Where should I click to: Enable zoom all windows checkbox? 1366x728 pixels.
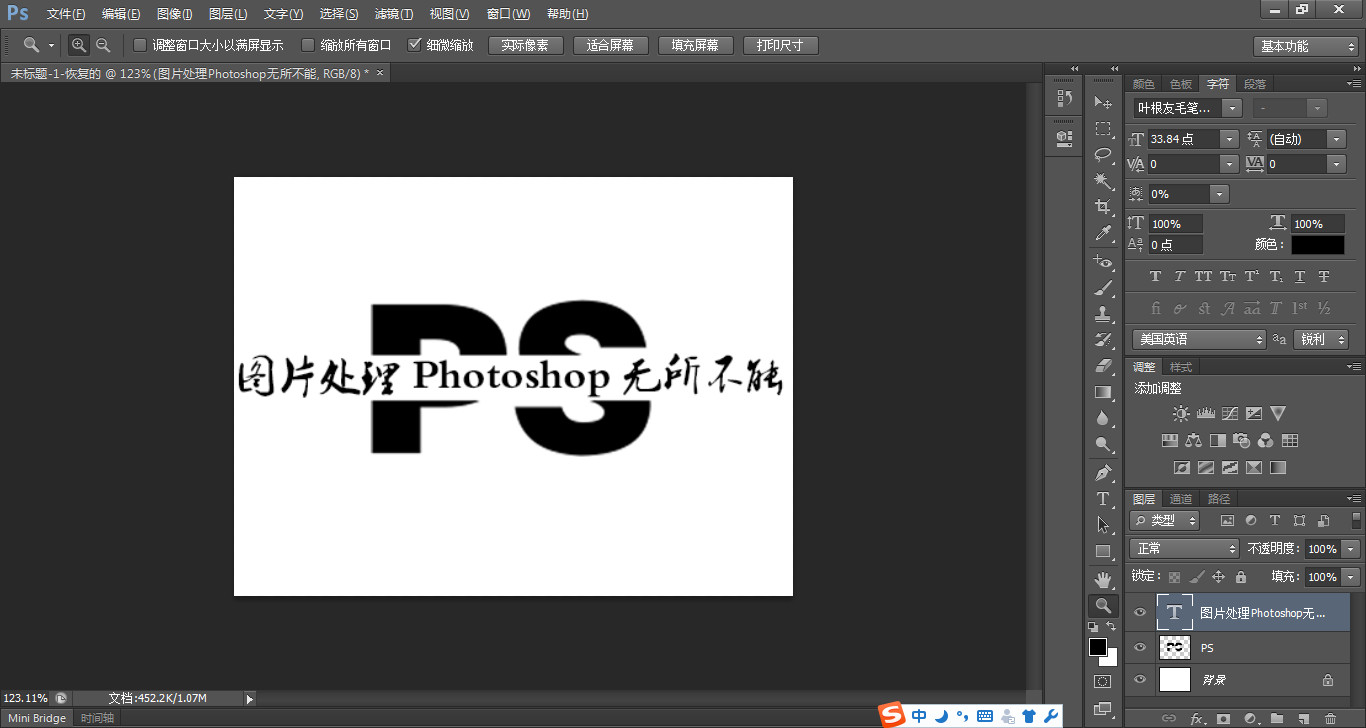[308, 45]
